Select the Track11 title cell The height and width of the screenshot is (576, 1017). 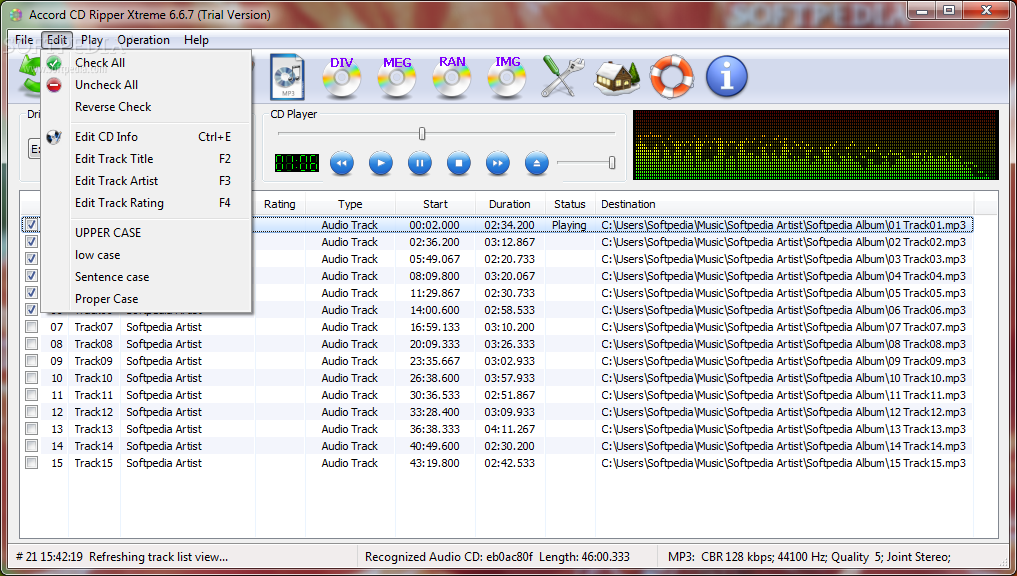(x=93, y=394)
